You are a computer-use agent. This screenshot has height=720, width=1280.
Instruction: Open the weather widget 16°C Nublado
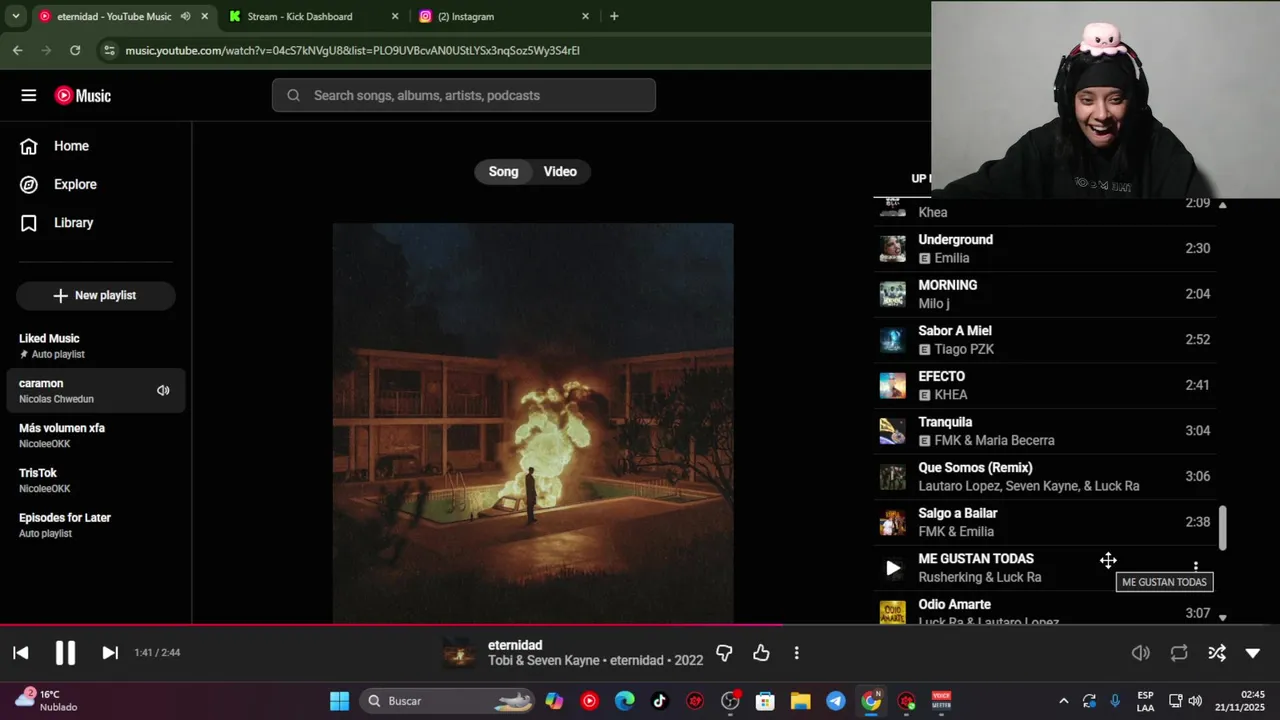tap(46, 700)
